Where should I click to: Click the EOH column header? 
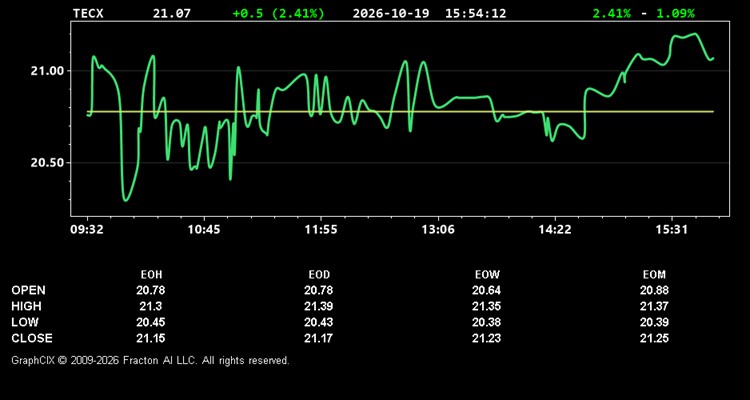coord(151,275)
